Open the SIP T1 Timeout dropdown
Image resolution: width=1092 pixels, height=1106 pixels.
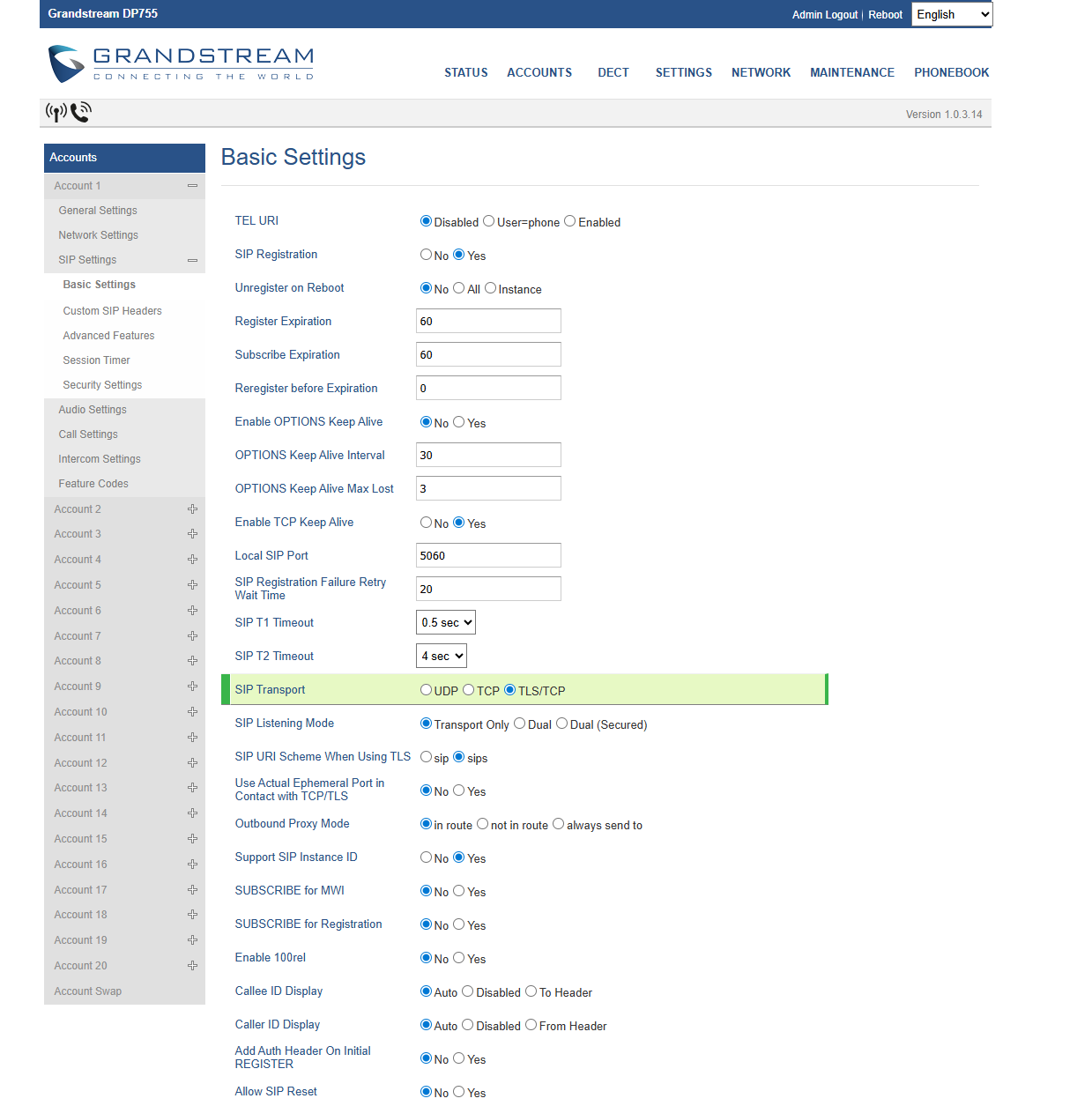[445, 622]
